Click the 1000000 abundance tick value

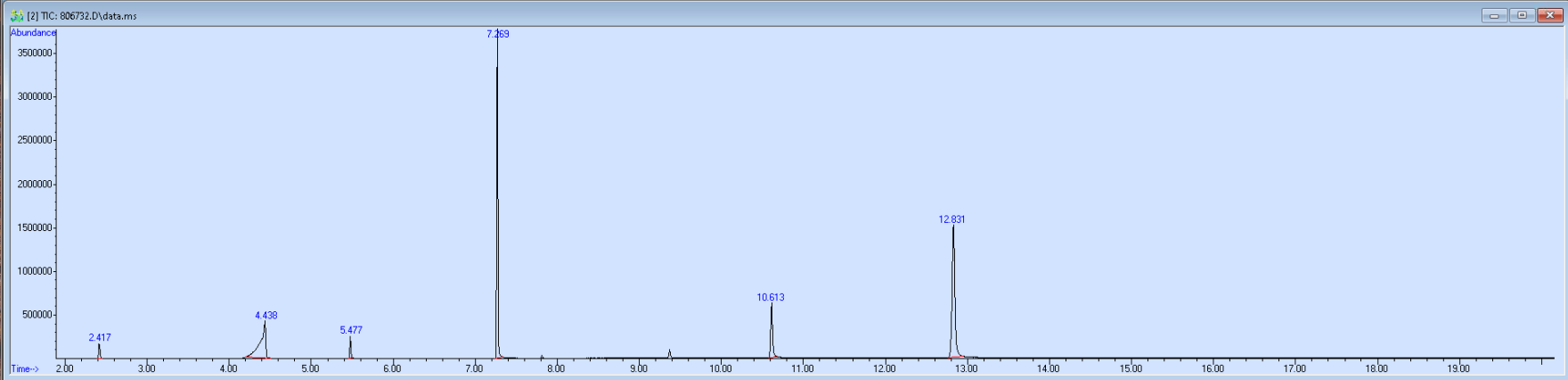point(35,271)
